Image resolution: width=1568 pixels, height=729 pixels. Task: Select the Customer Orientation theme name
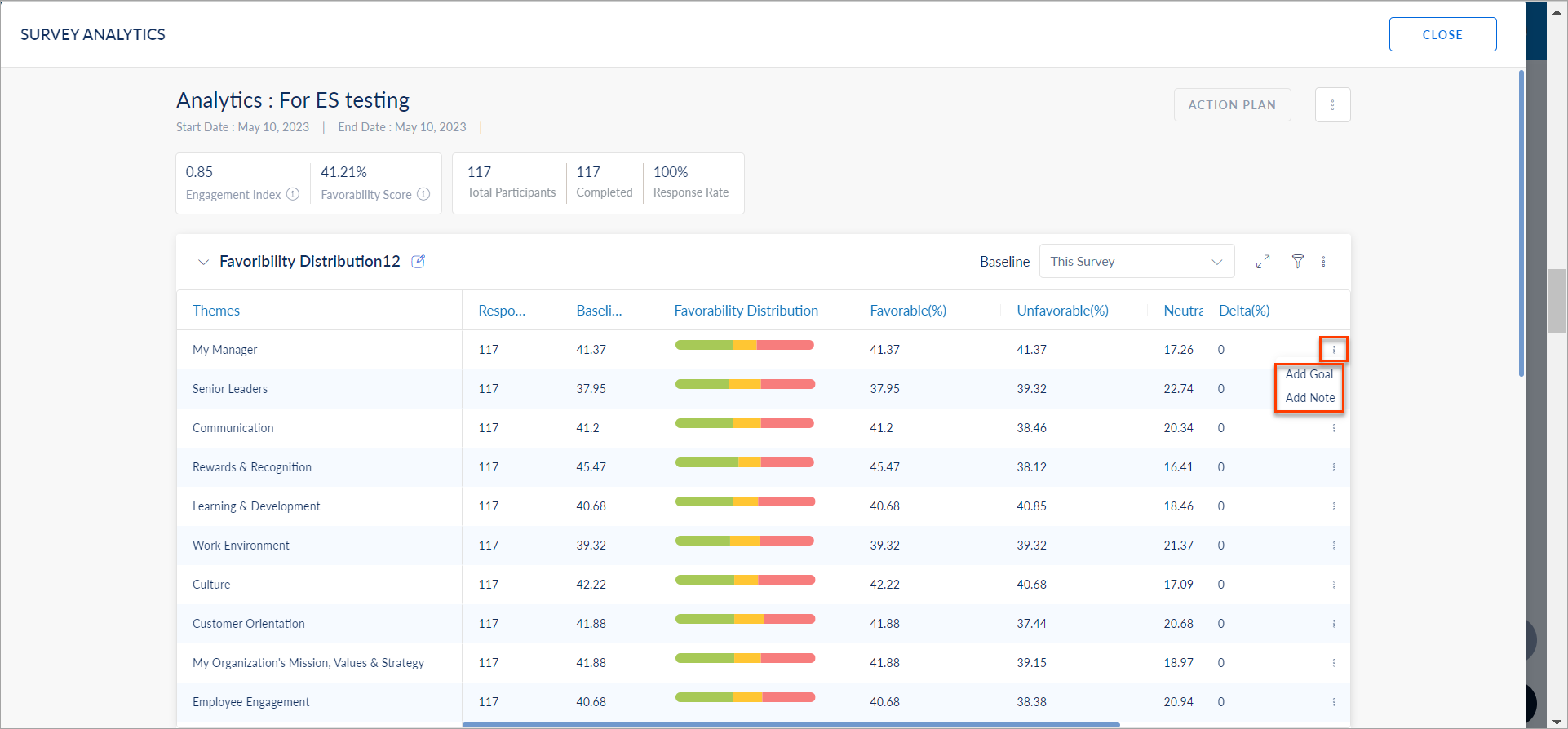point(249,624)
